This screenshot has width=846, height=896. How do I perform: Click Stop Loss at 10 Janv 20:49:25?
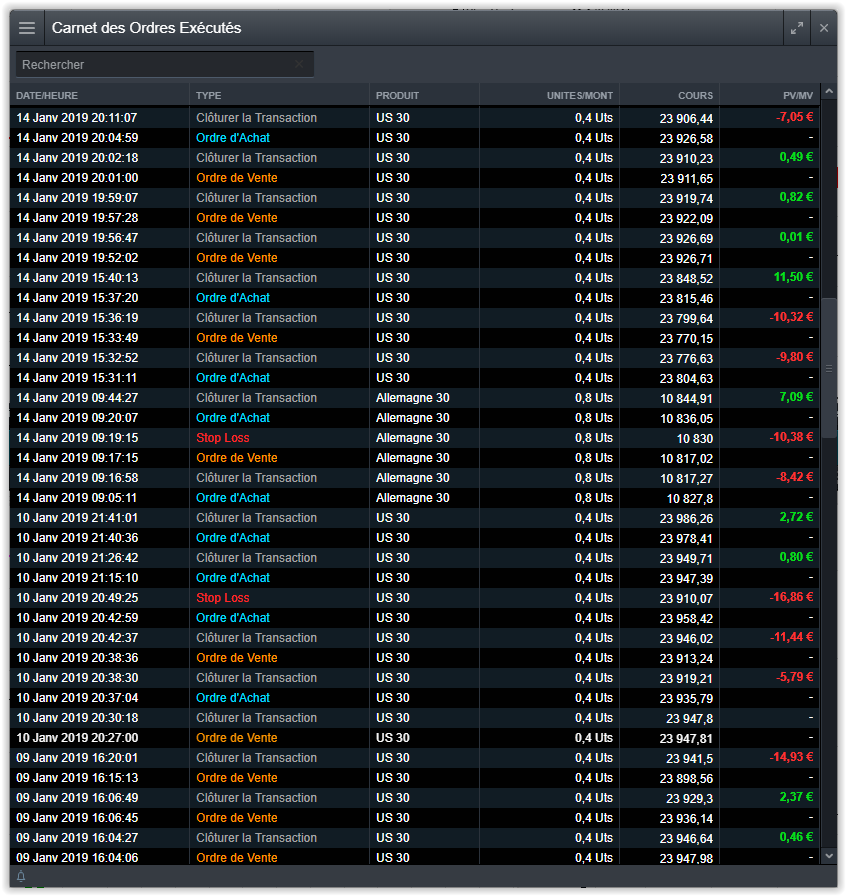[222, 598]
